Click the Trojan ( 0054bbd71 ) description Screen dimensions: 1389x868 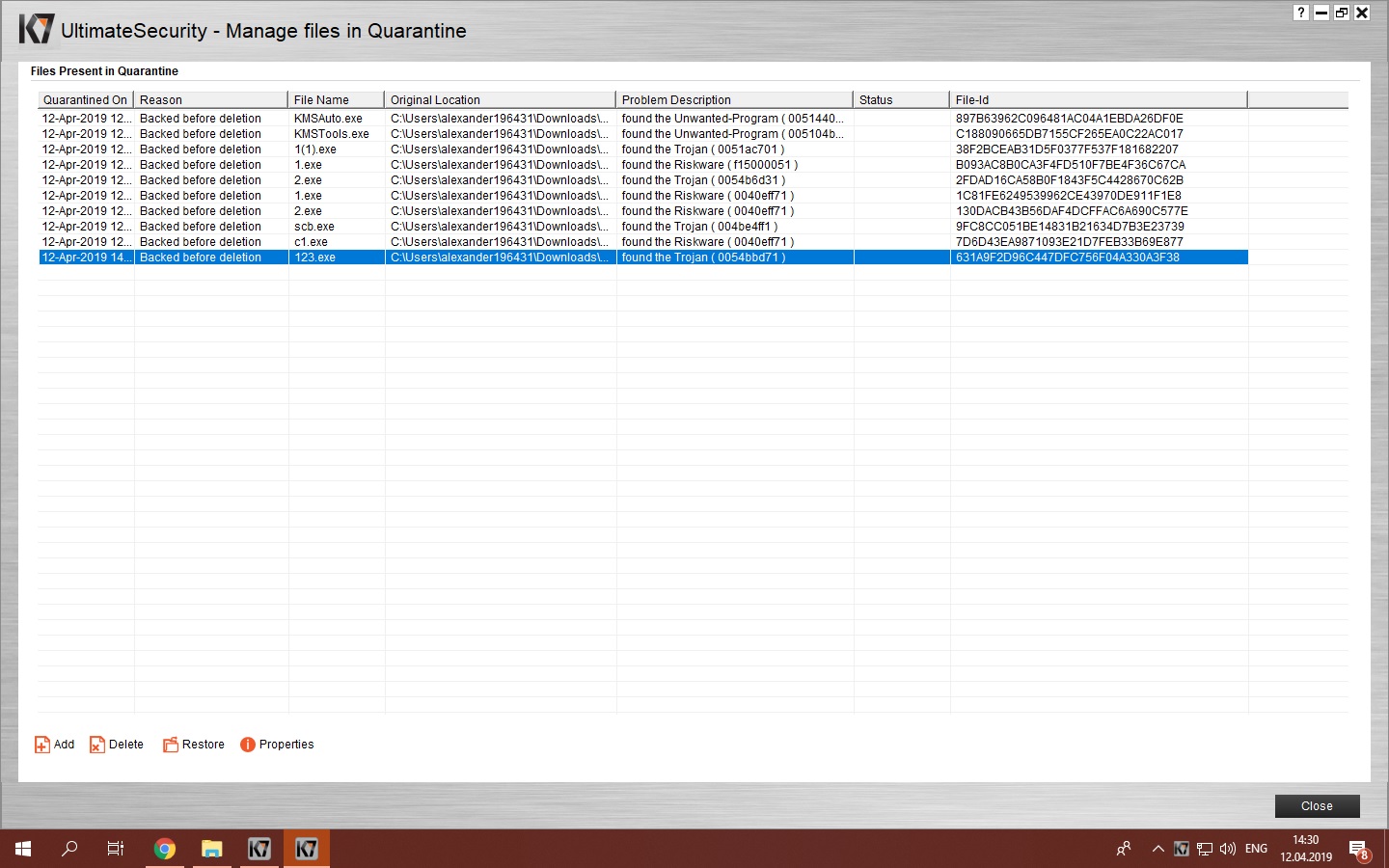[x=704, y=258]
